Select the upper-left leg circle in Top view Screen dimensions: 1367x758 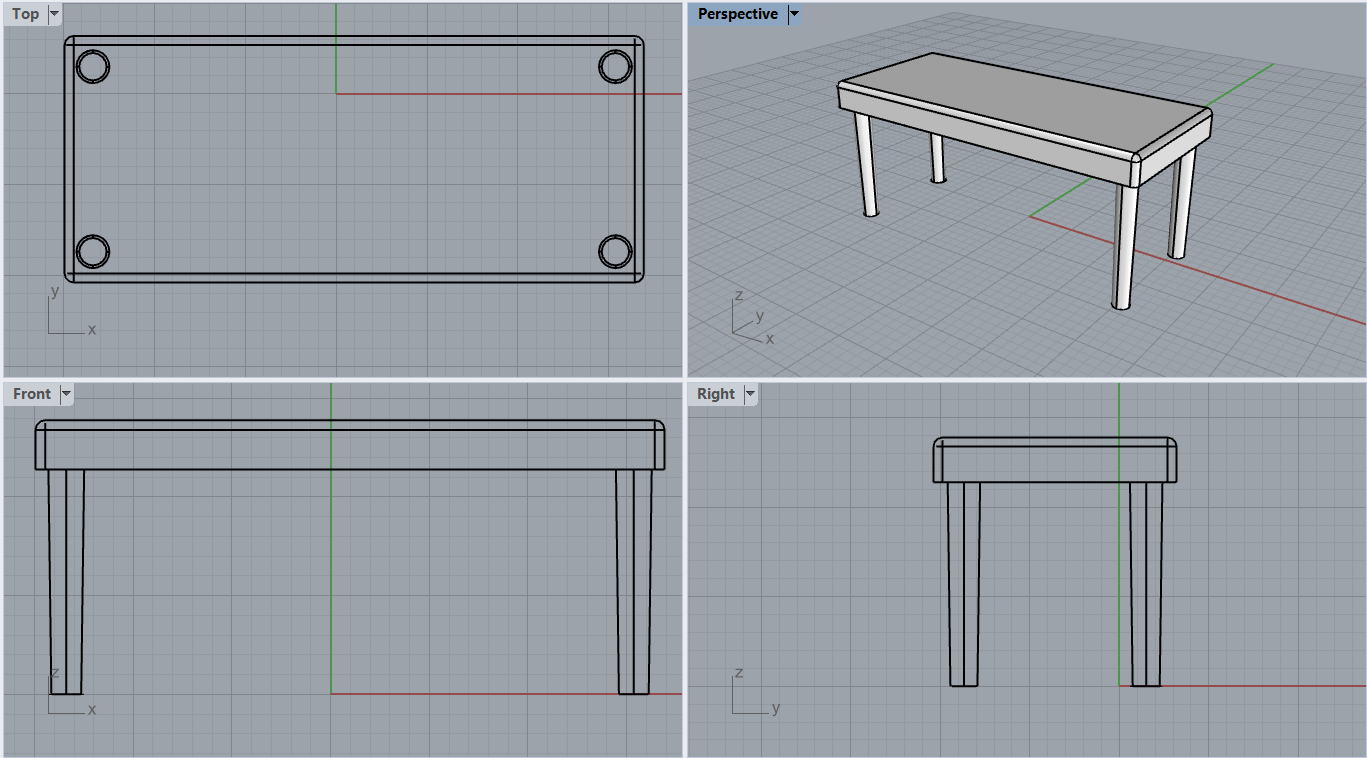pyautogui.click(x=92, y=67)
